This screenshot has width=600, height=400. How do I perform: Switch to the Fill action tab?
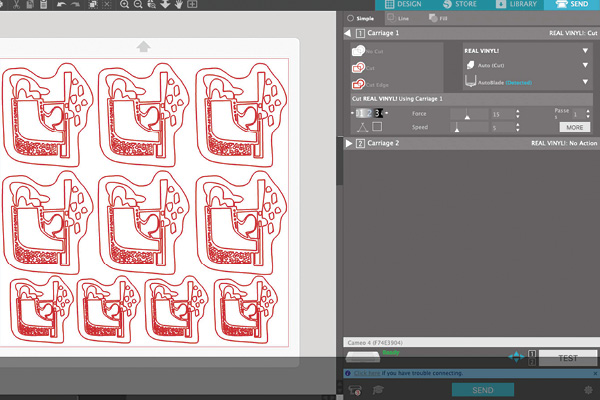coord(439,18)
